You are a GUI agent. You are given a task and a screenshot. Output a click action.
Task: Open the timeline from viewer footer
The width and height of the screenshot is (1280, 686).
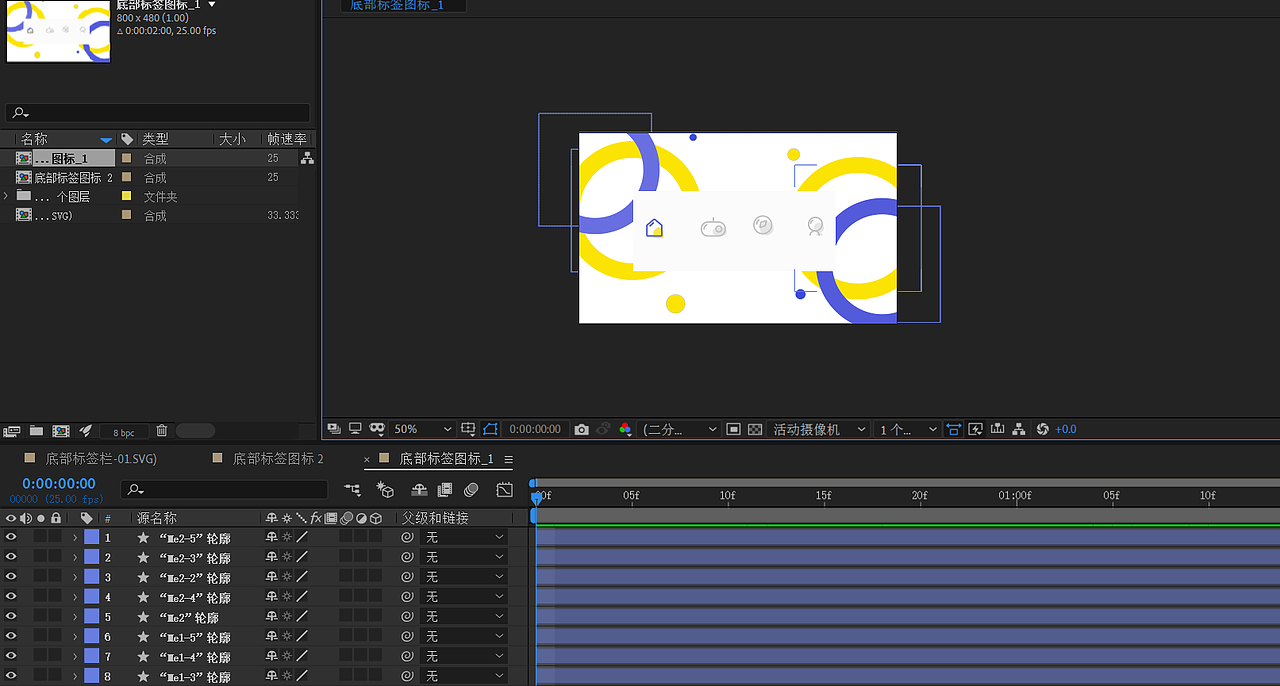pos(997,429)
